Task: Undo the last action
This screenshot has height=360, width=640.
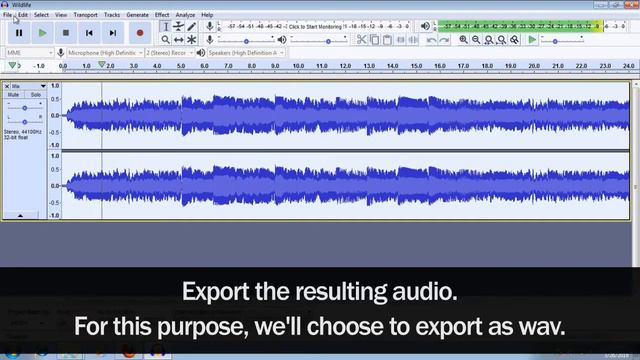Action: pyautogui.click(x=431, y=40)
